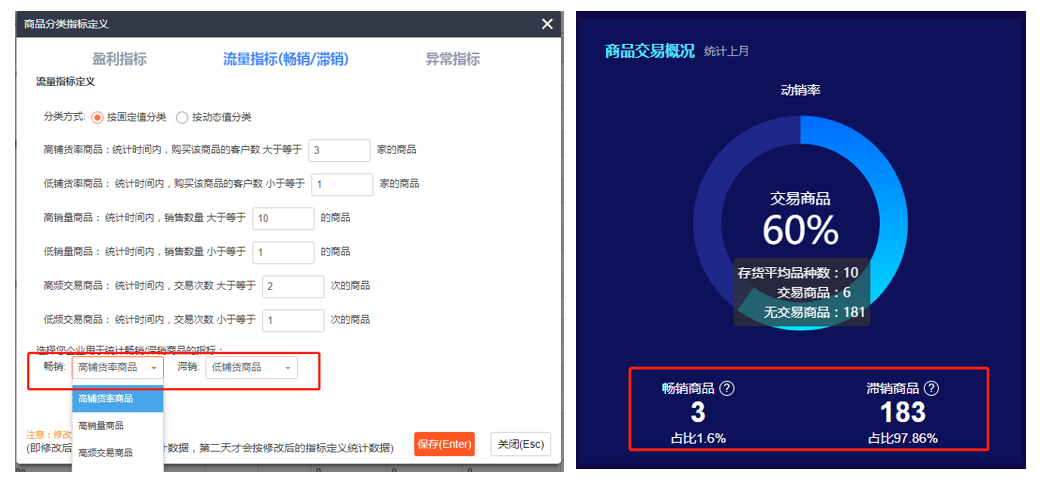Close the 商品分类指标定义 dialog
1043x484 pixels.
546,24
